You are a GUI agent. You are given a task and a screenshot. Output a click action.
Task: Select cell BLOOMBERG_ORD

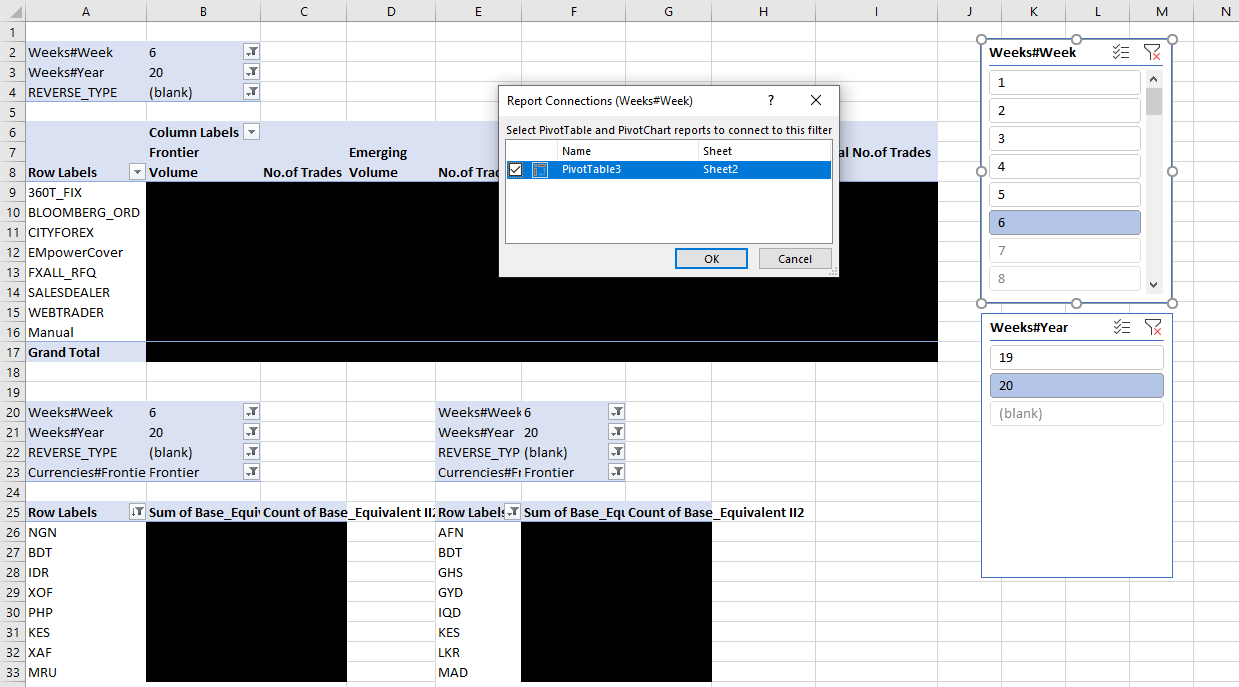pos(85,212)
